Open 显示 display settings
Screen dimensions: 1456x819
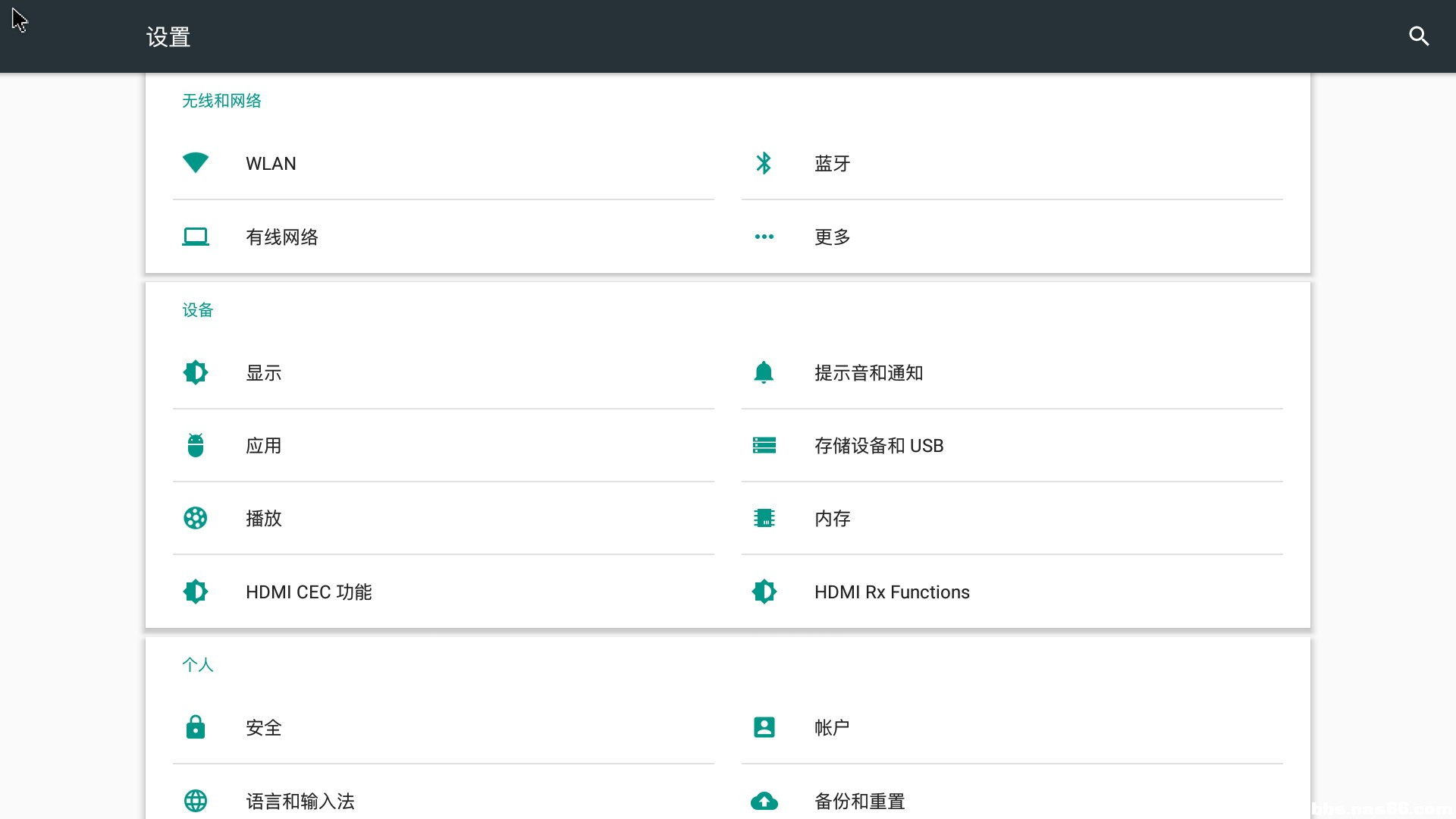point(444,372)
